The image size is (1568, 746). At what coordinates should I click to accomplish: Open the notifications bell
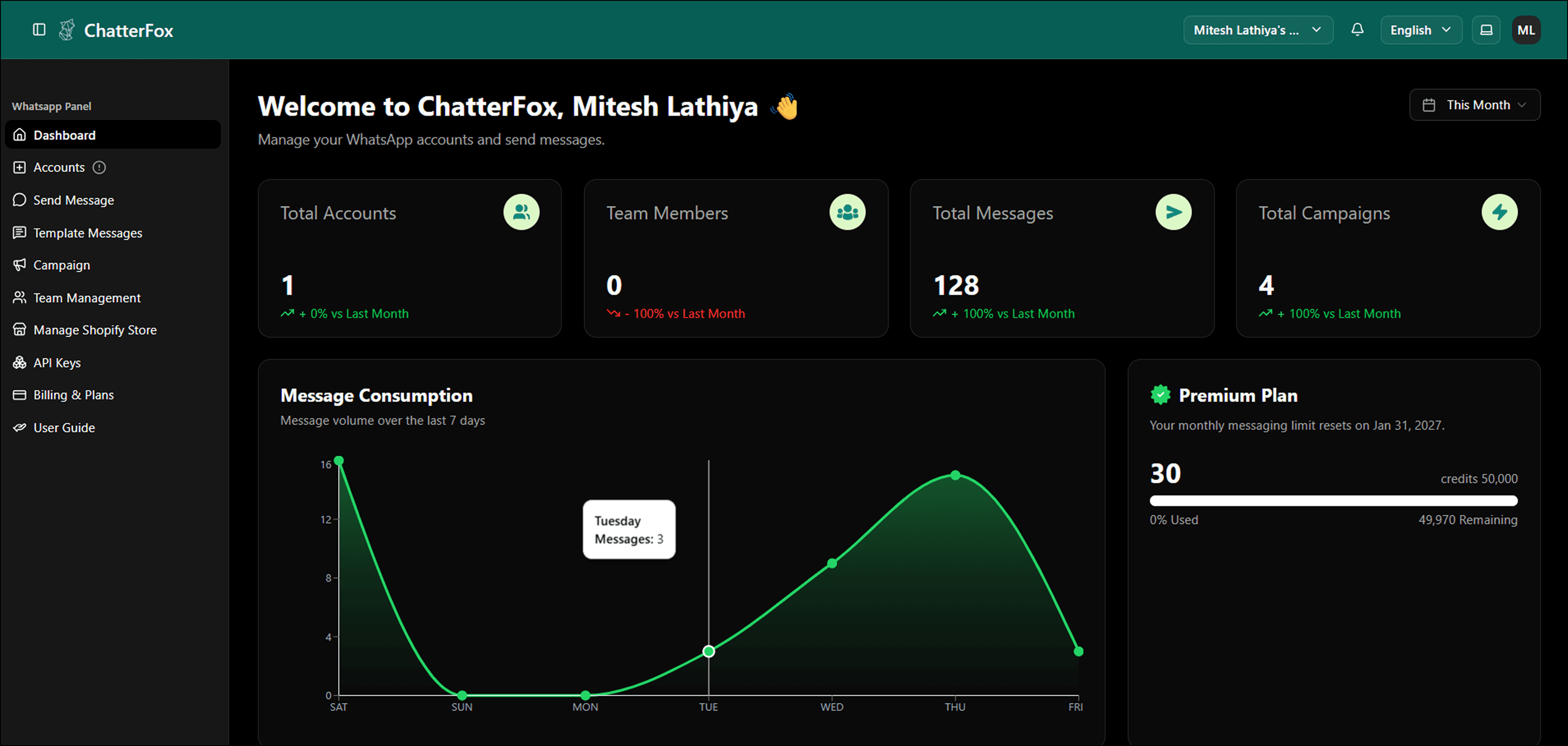coord(1357,30)
